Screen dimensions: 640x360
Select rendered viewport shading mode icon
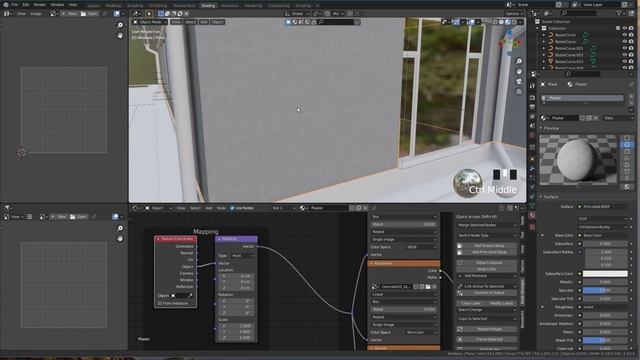pyautogui.click(x=514, y=22)
